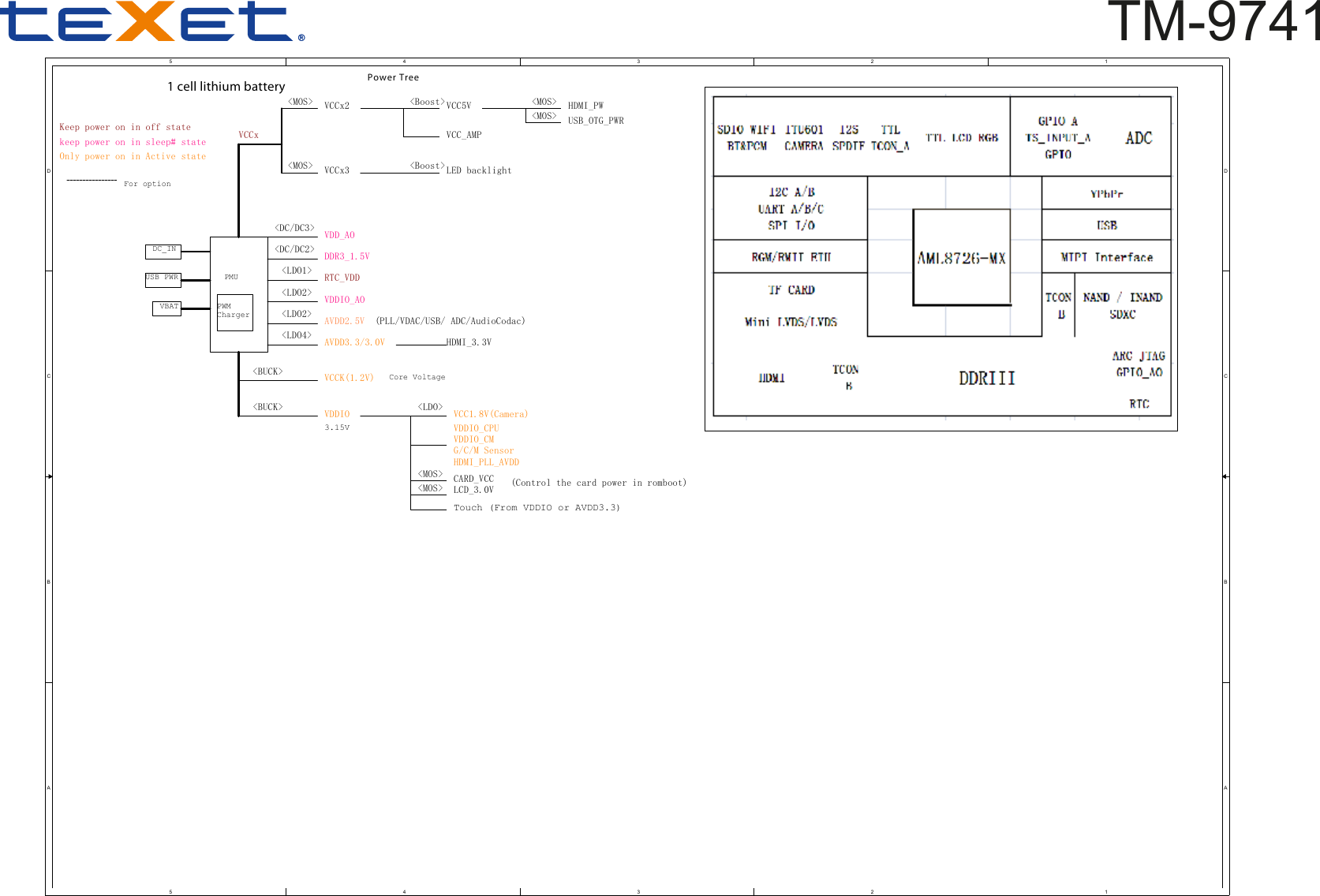Select the "I2C A/B" label
The height and width of the screenshot is (896, 1320).
pyautogui.click(x=791, y=192)
